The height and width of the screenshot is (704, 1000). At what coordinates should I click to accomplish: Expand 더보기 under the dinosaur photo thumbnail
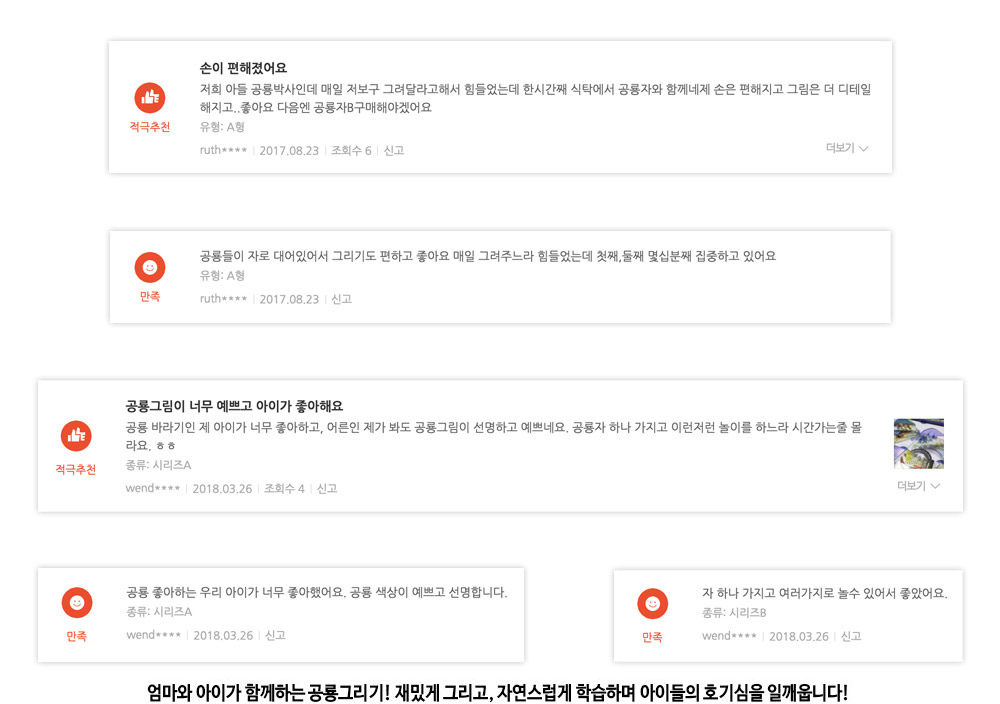pos(918,486)
